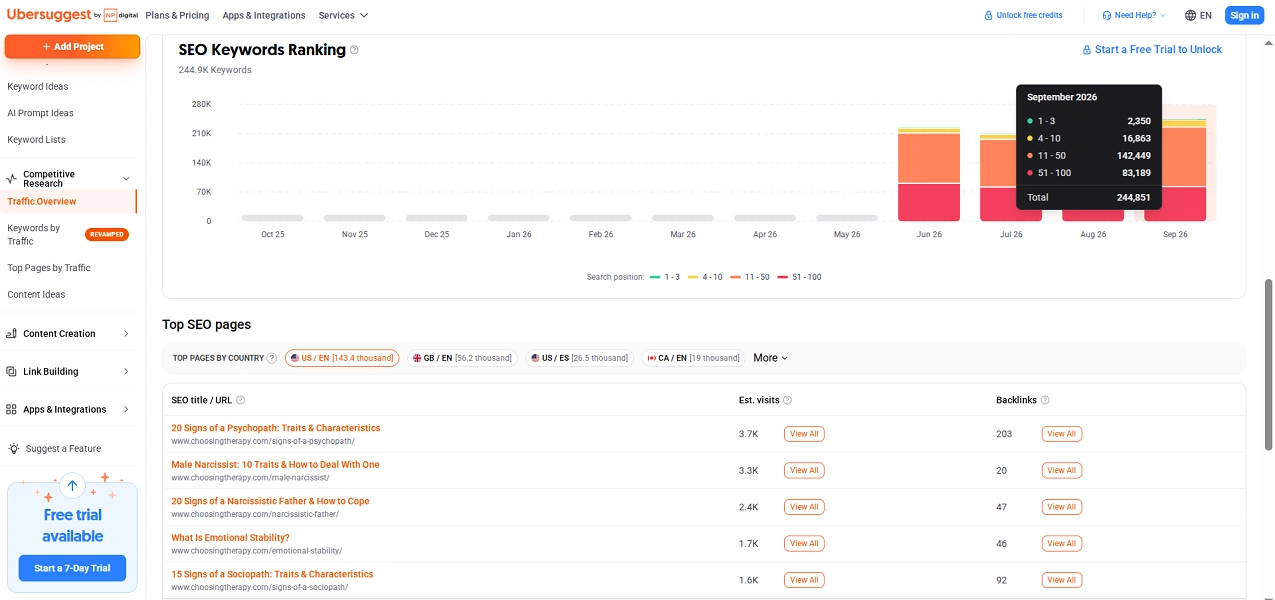Open What Is Emotional Stability? link
The height and width of the screenshot is (600, 1275).
(x=230, y=538)
